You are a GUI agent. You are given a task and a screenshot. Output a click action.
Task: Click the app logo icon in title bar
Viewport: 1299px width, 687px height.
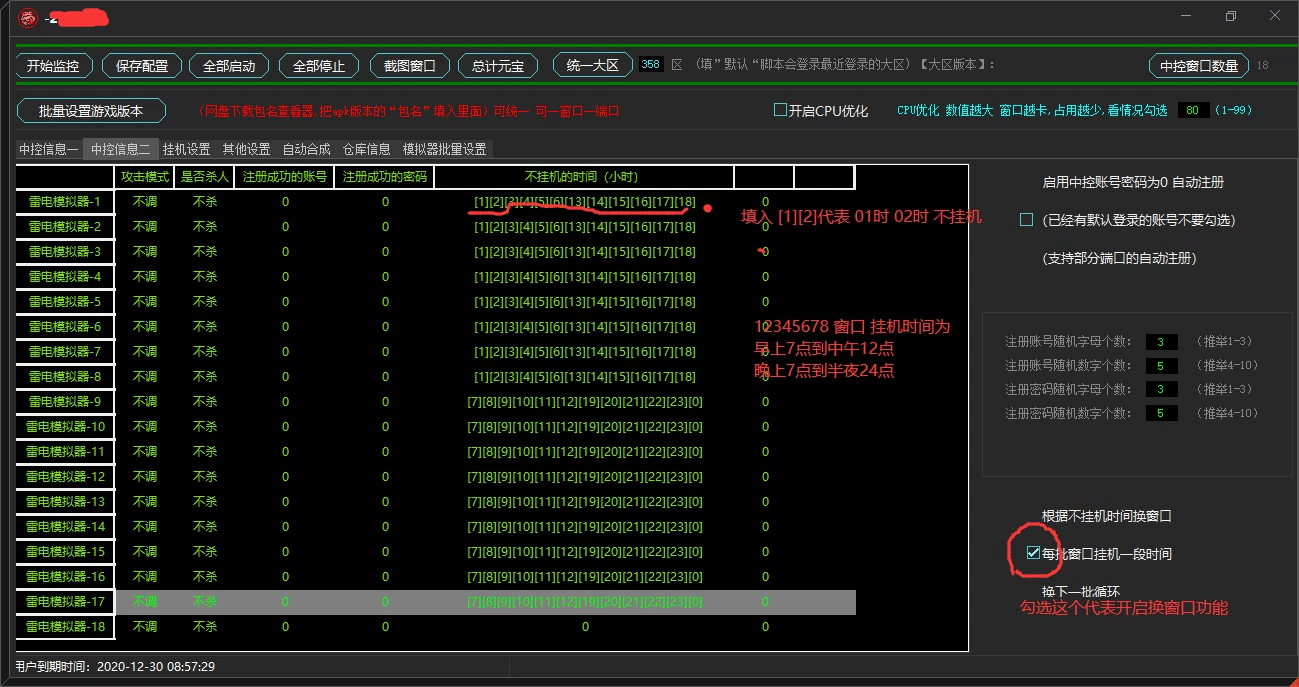coord(27,17)
